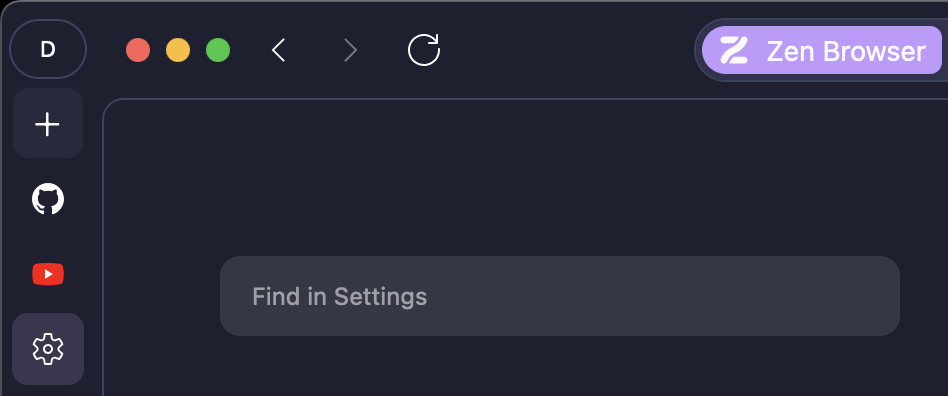Image resolution: width=948 pixels, height=396 pixels.
Task: Create a new tab with plus button
Action: click(48, 123)
